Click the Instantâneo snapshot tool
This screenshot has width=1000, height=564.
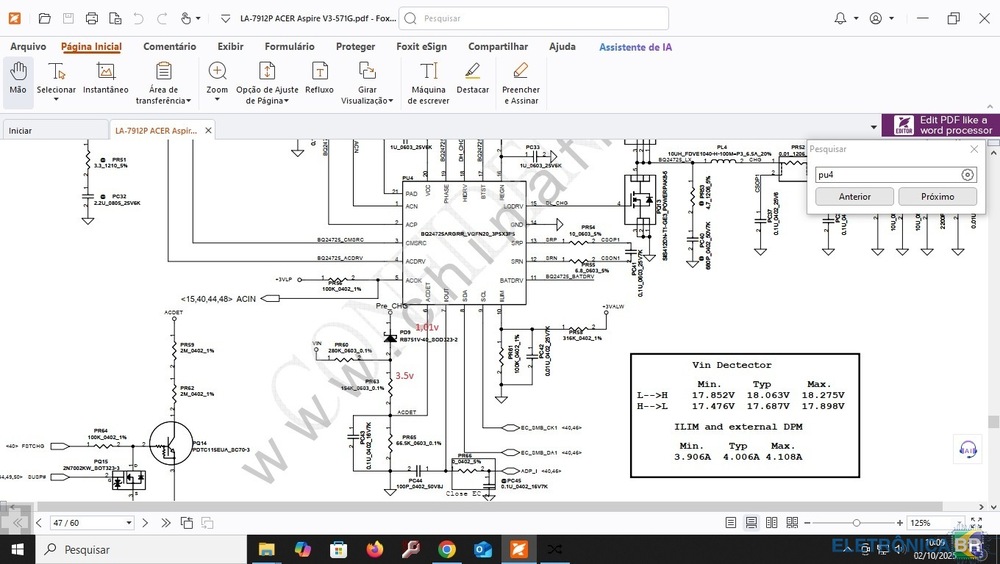coord(105,80)
